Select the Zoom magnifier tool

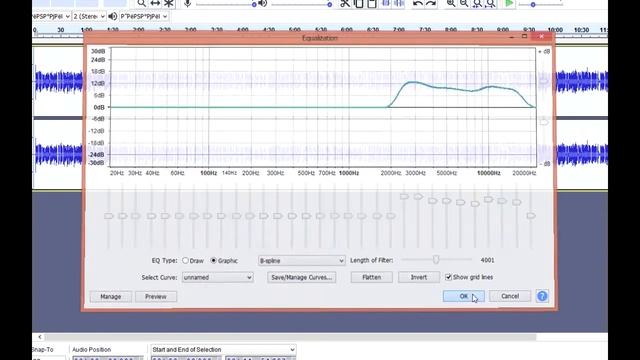(141, 4)
